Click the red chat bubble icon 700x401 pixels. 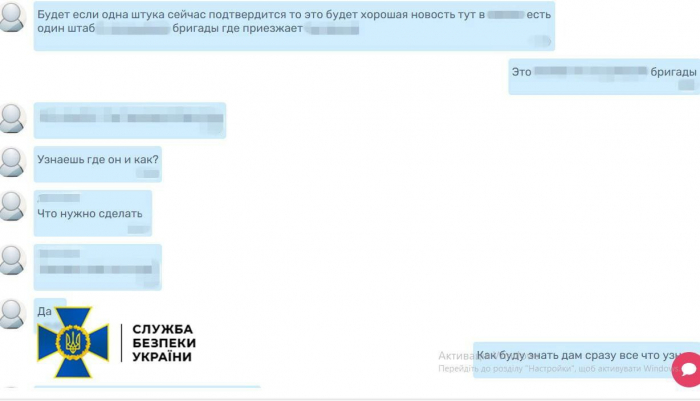coord(686,371)
